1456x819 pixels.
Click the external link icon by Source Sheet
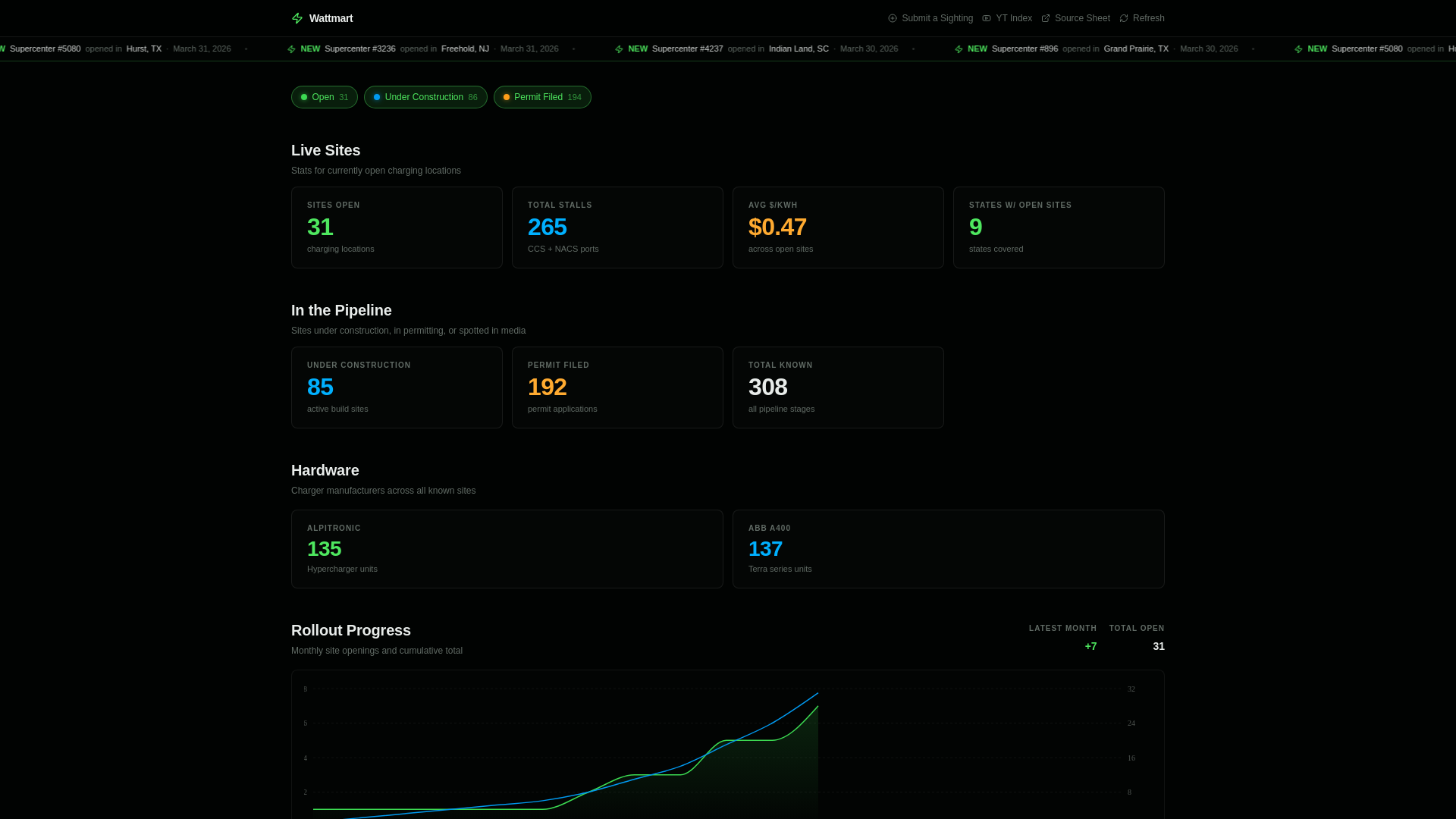pos(1046,18)
